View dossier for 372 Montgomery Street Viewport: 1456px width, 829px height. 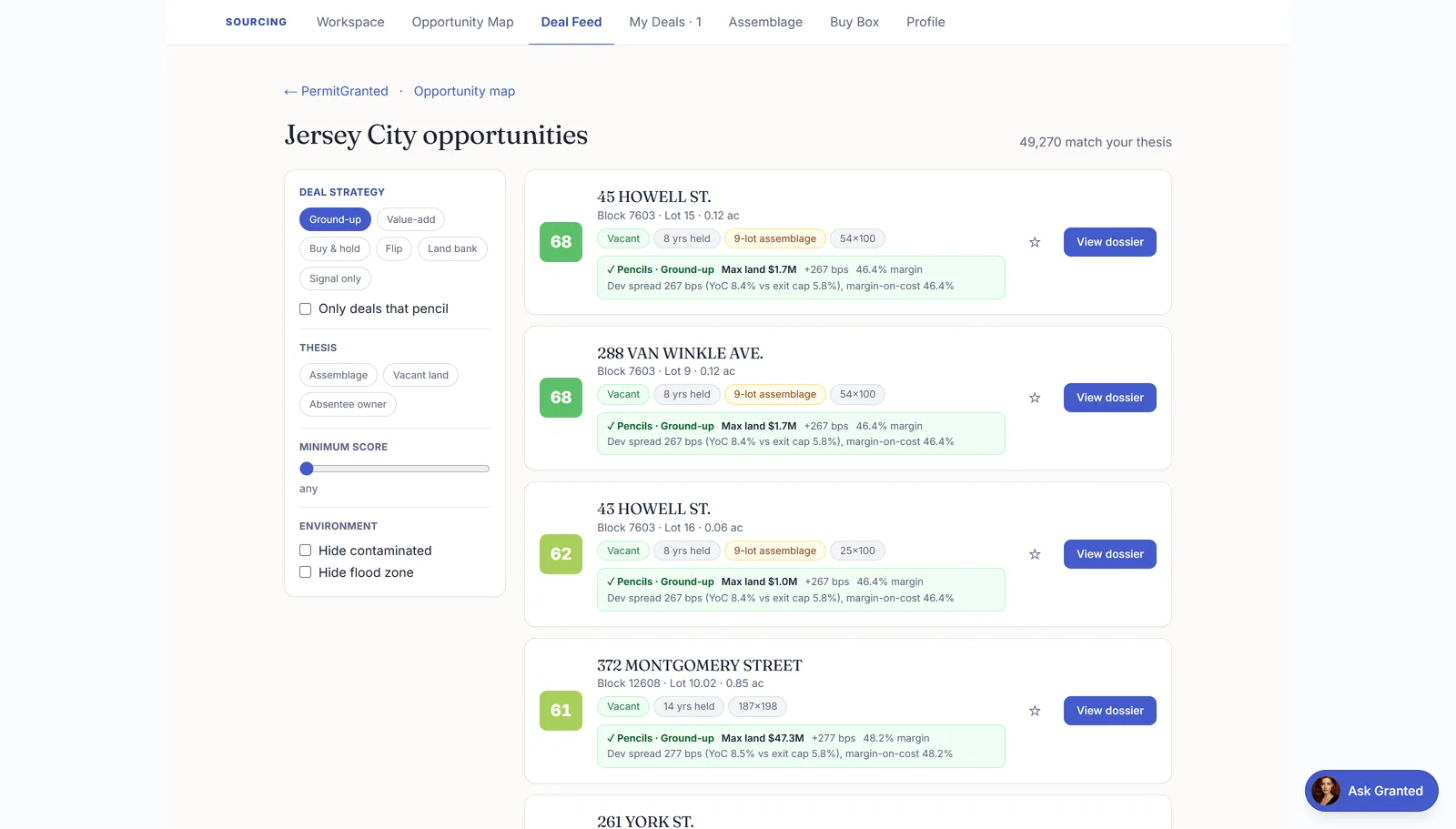(1109, 711)
